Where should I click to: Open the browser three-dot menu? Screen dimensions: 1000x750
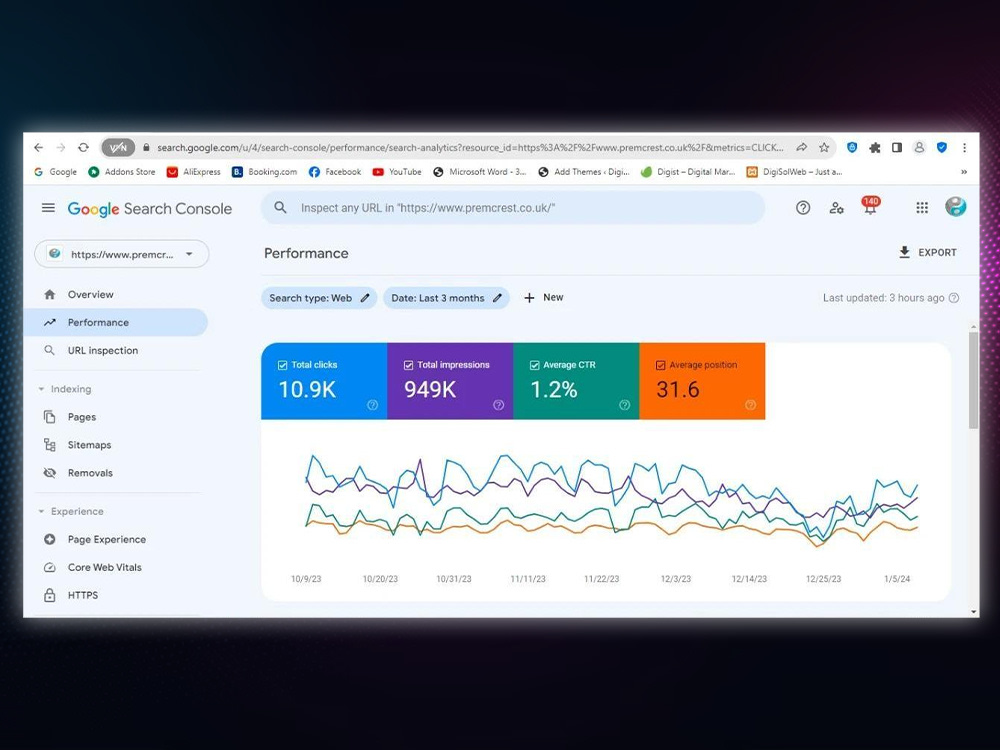[964, 147]
